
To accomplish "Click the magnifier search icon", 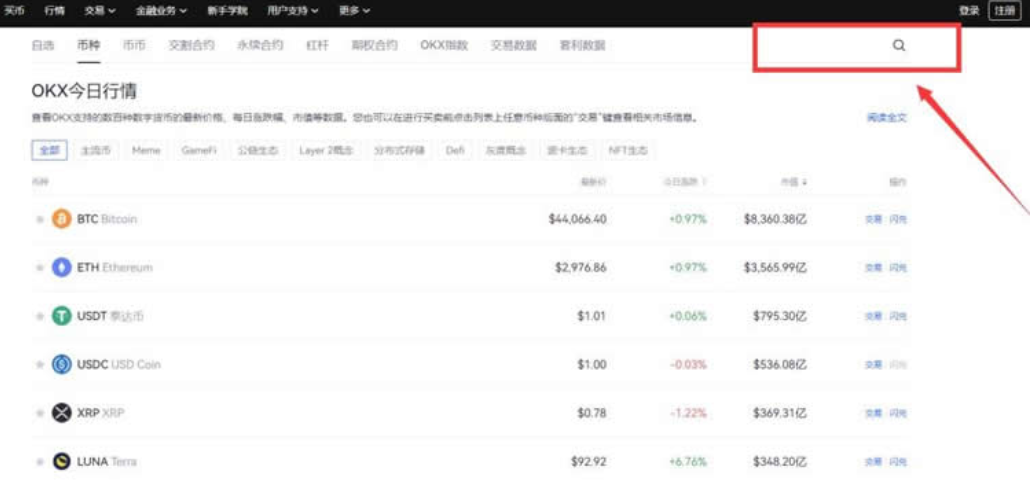I will (898, 45).
